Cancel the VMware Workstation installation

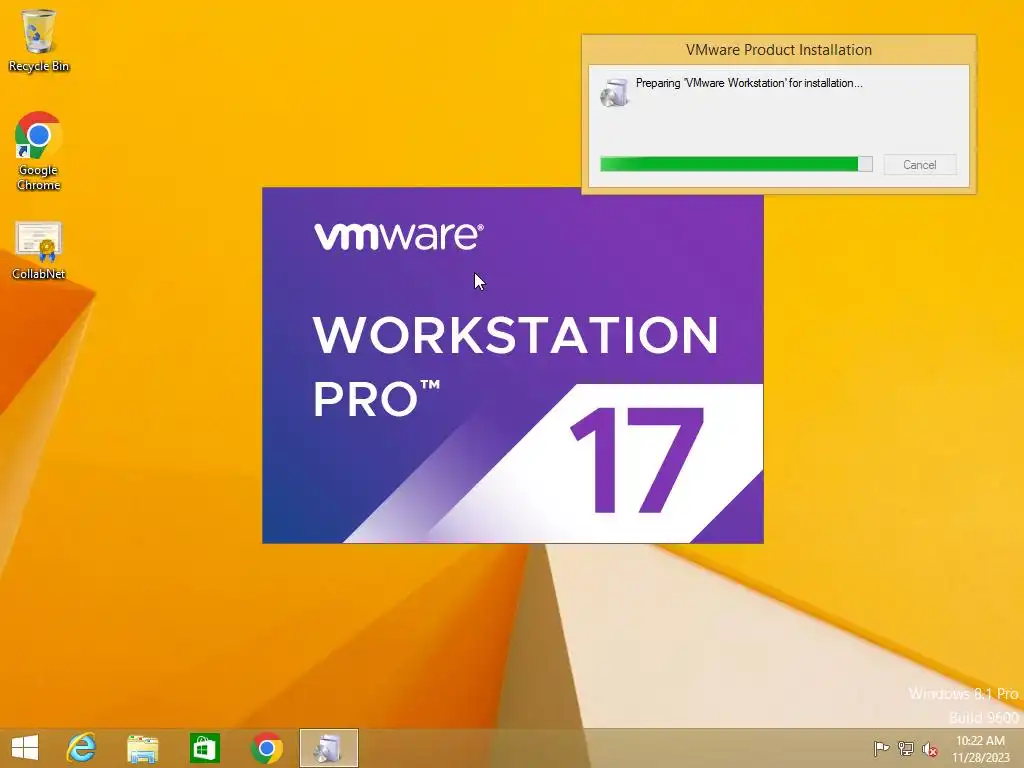(920, 165)
